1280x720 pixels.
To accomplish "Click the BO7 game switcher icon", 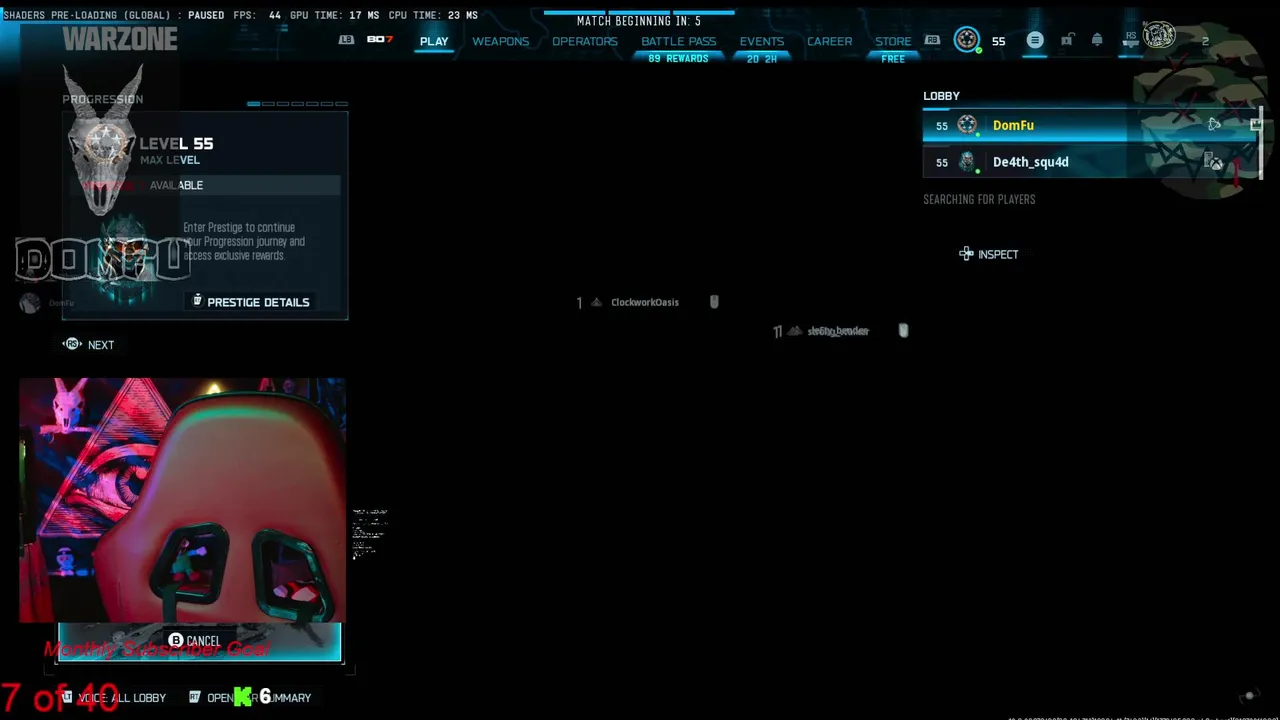I will pyautogui.click(x=379, y=39).
